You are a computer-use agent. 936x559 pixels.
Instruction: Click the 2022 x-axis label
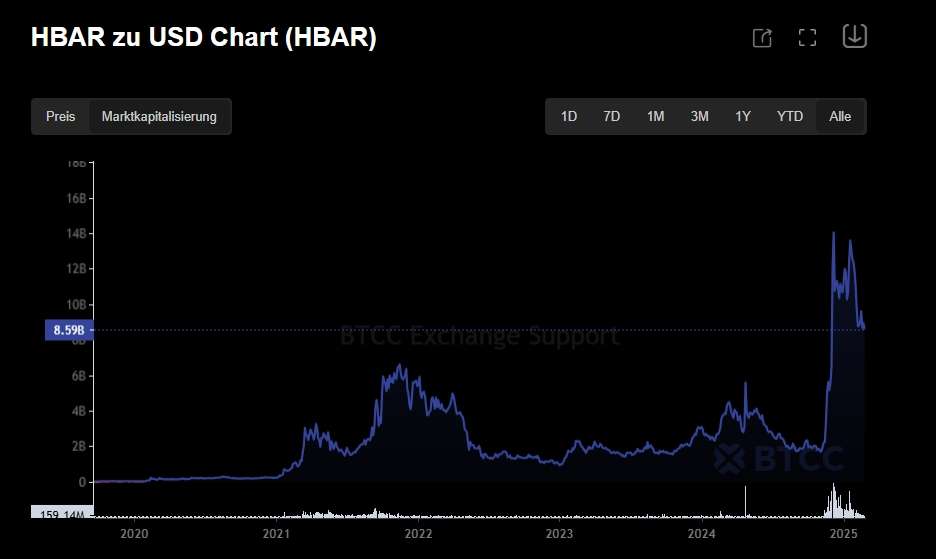click(x=418, y=533)
